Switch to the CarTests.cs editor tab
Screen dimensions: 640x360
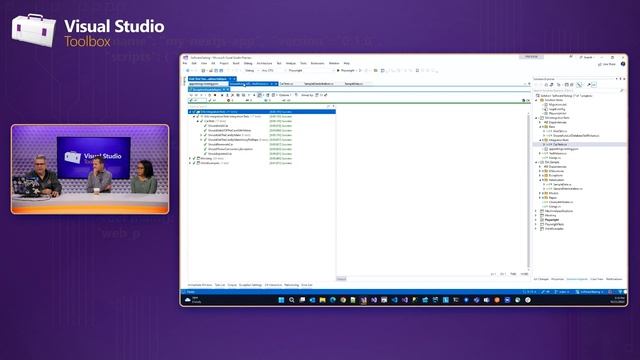[x=287, y=84]
